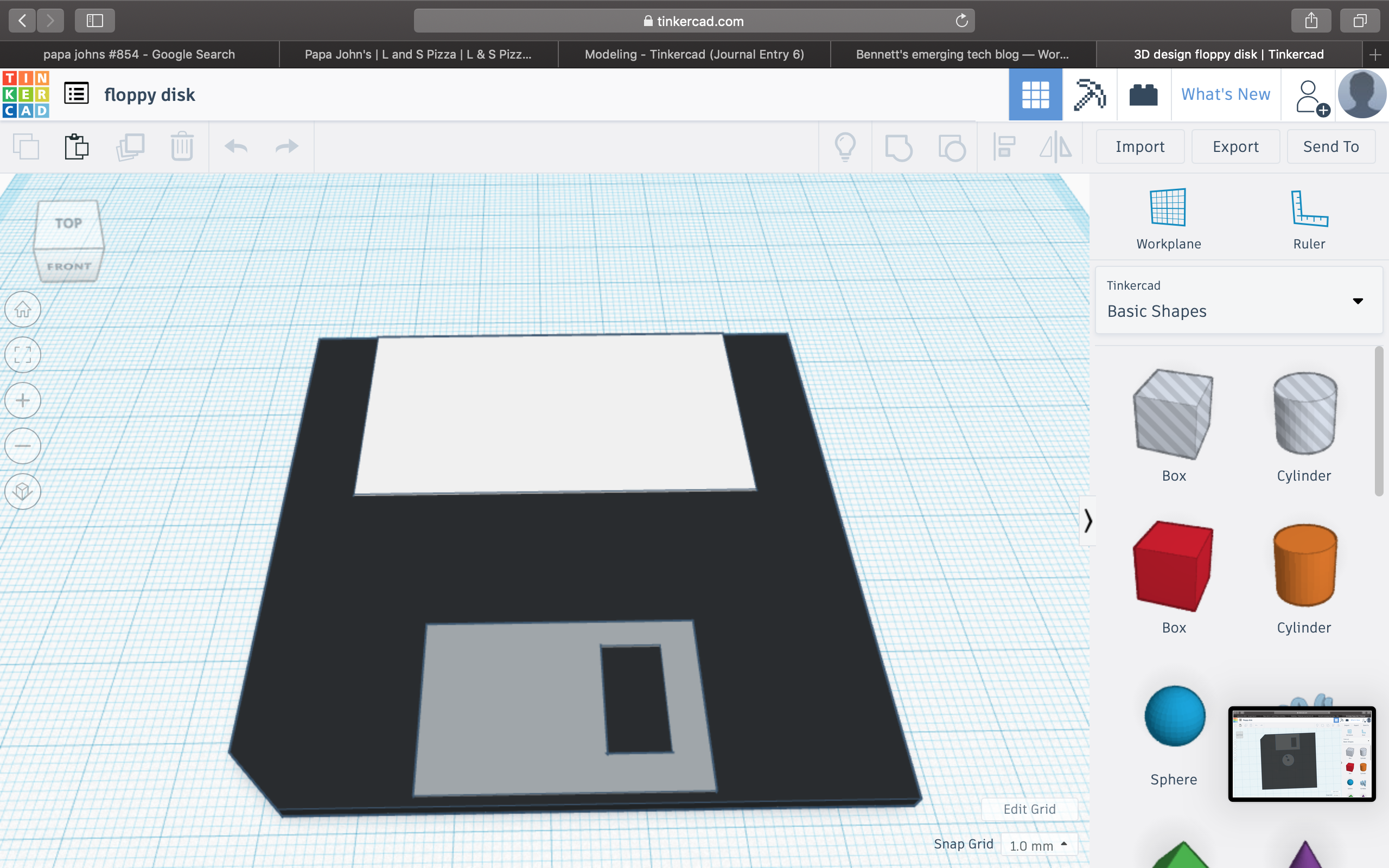Toggle the Show all lightbulb icon
1389x868 pixels.
[x=845, y=146]
